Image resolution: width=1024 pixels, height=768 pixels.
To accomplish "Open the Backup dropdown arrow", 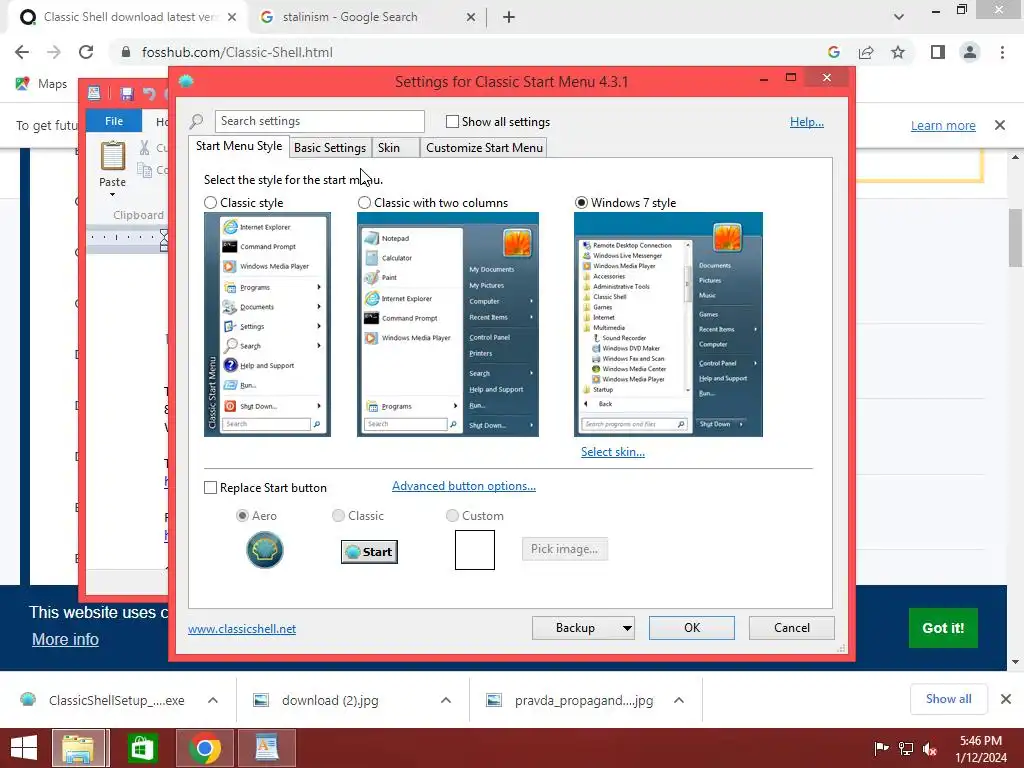I will pyautogui.click(x=627, y=628).
